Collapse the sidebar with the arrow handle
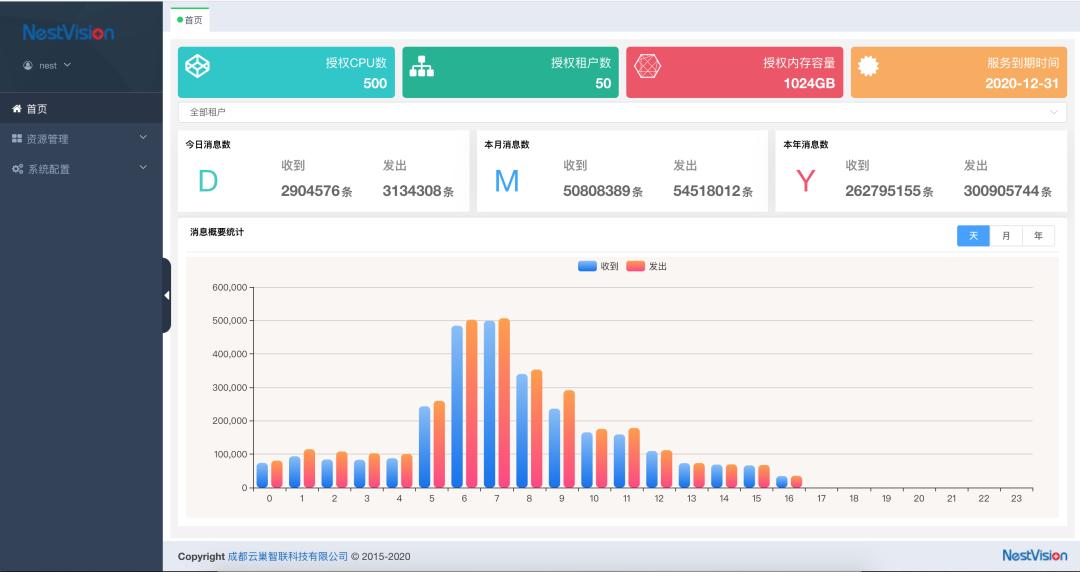 [x=167, y=295]
